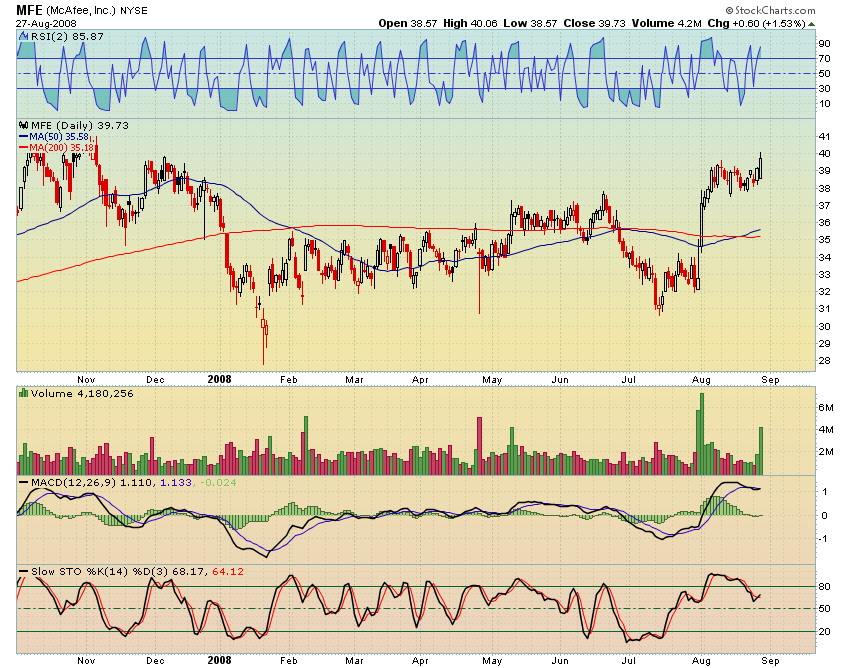Click the 'Chg +0.60 (+1.53%)' value
850x668 pixels.
coord(756,23)
